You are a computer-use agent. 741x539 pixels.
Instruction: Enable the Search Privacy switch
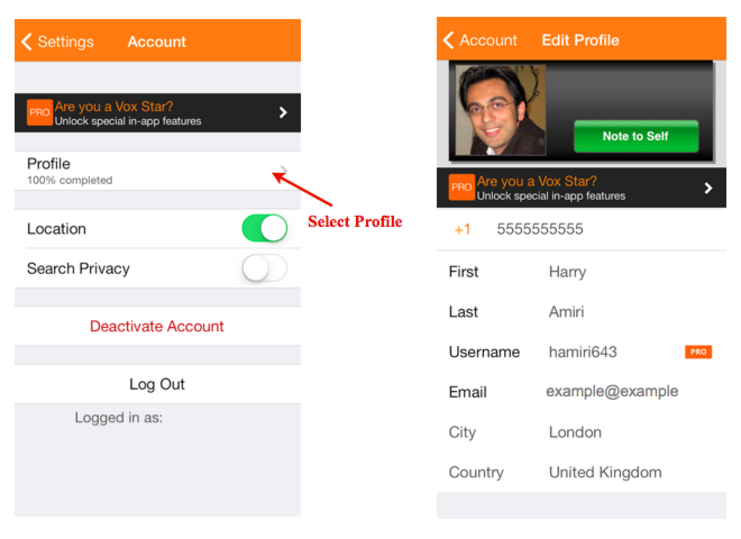pos(265,268)
